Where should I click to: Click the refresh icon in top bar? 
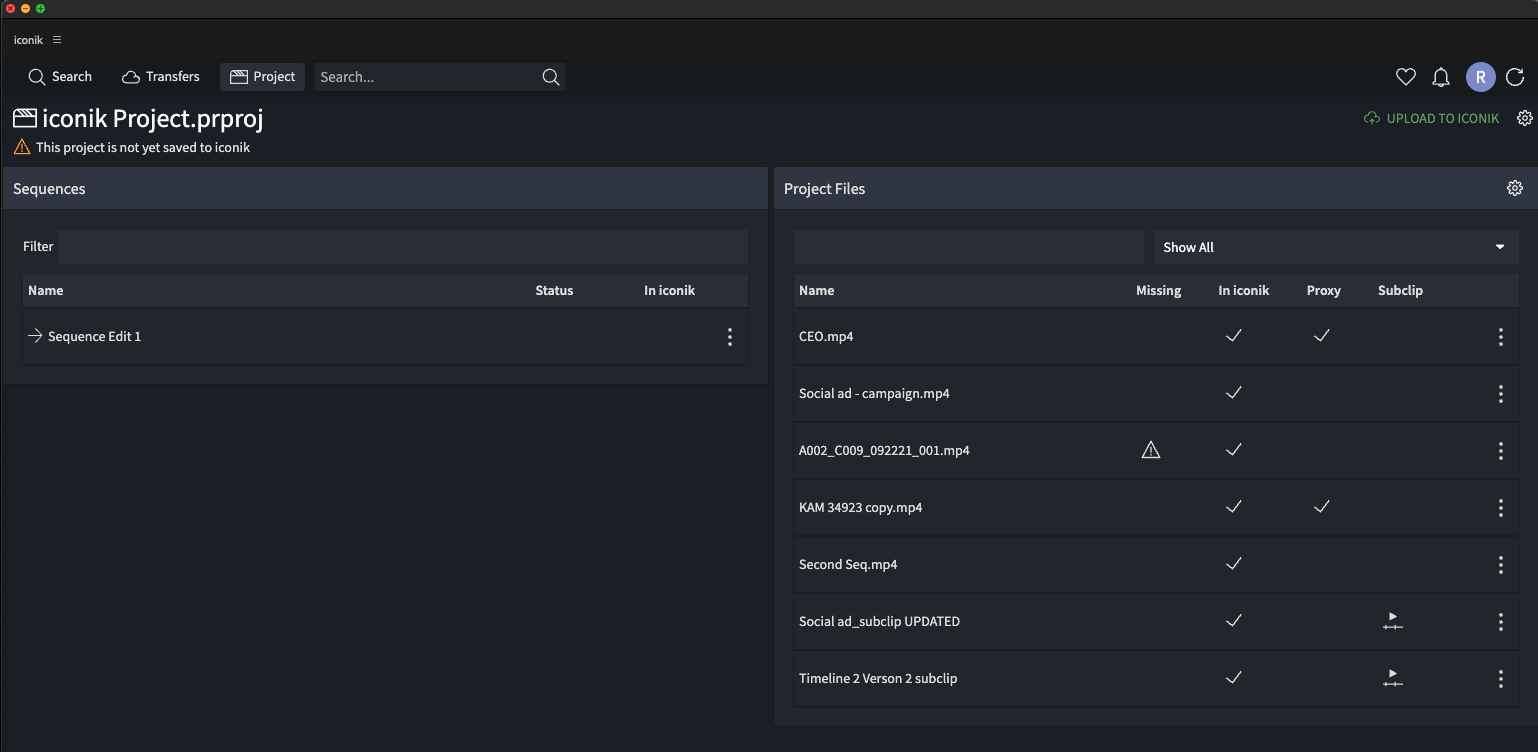pyautogui.click(x=1515, y=77)
